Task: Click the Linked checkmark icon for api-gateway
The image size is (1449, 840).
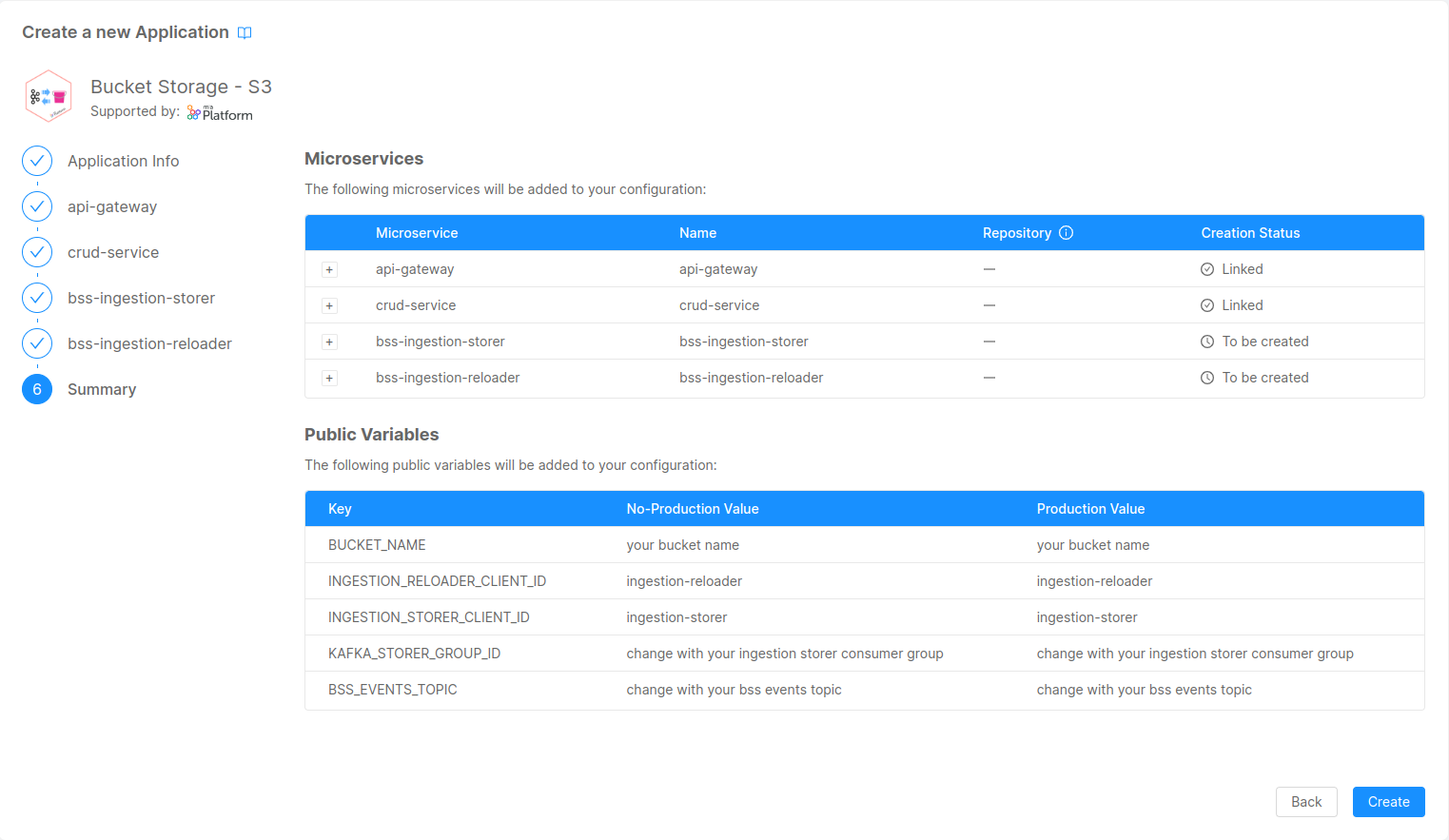Action: 1209,269
